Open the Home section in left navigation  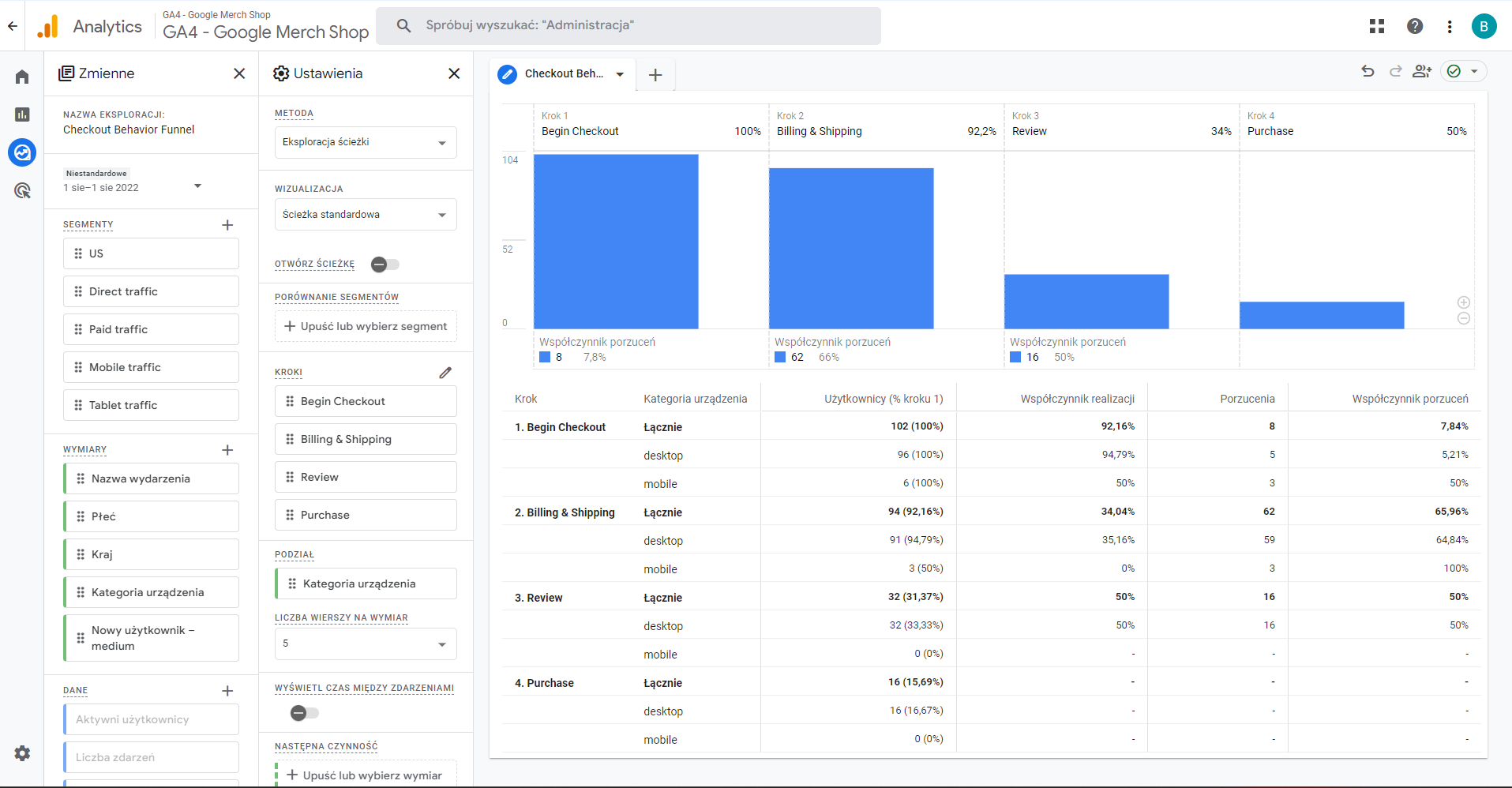21,76
